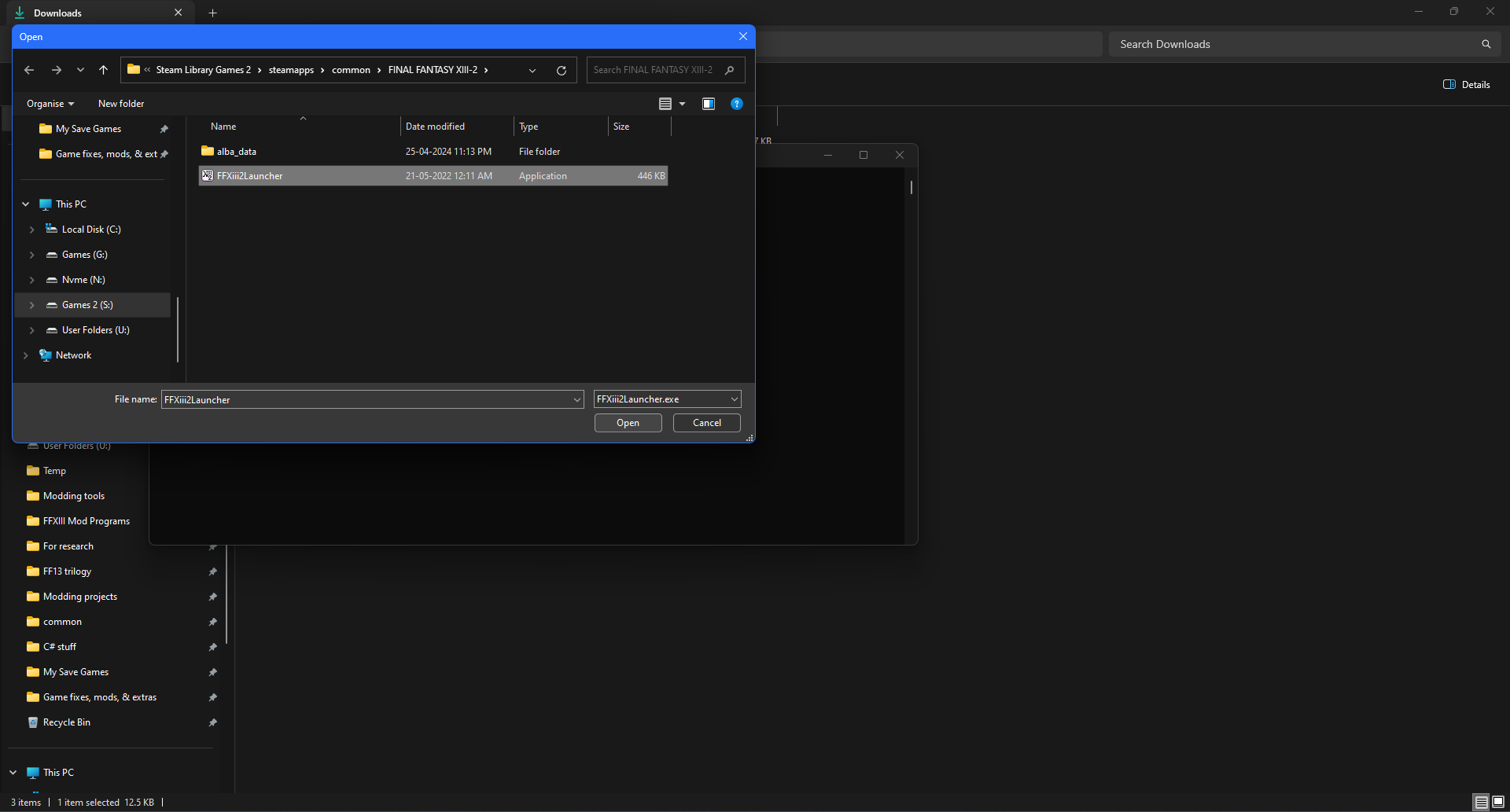Click the Search Downloads box

(x=1304, y=44)
